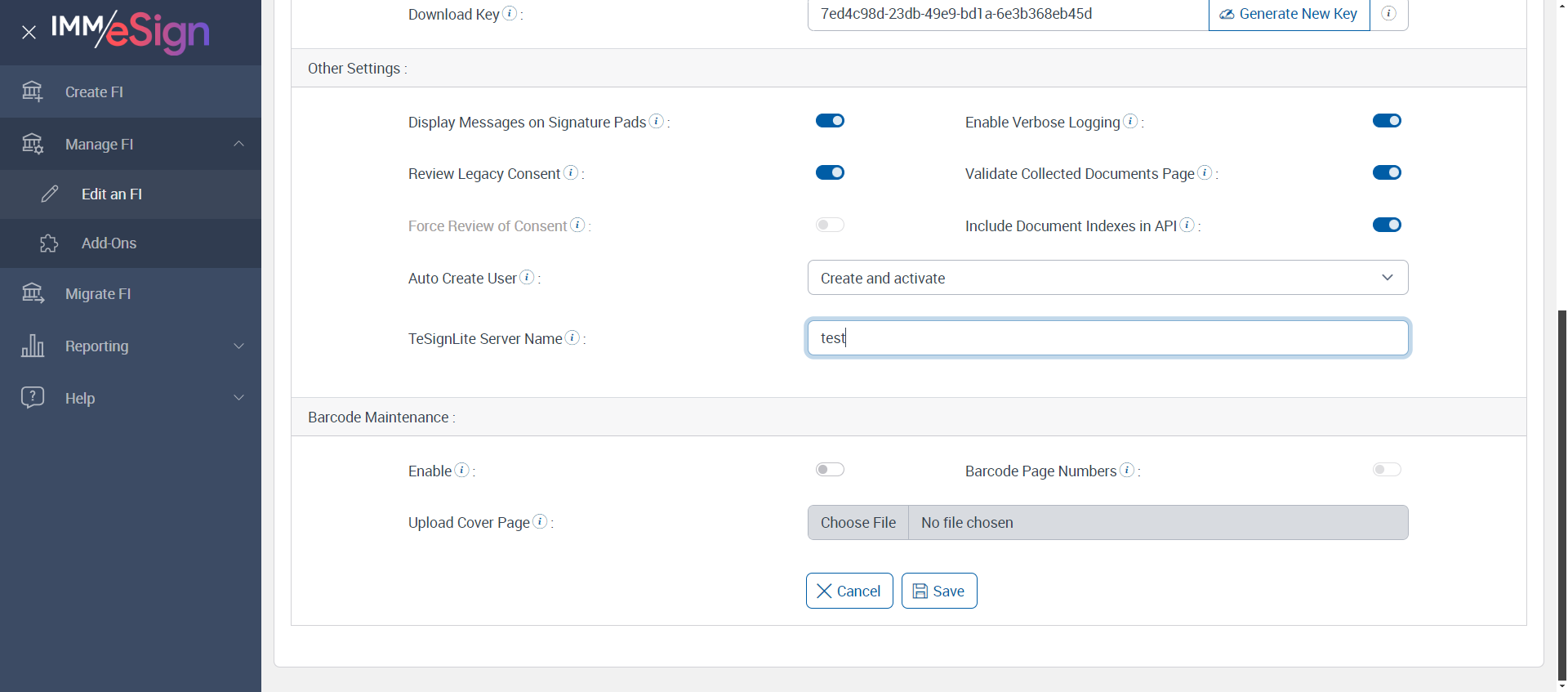Image resolution: width=1568 pixels, height=692 pixels.
Task: Click the Generate New Key button
Action: coord(1289,14)
